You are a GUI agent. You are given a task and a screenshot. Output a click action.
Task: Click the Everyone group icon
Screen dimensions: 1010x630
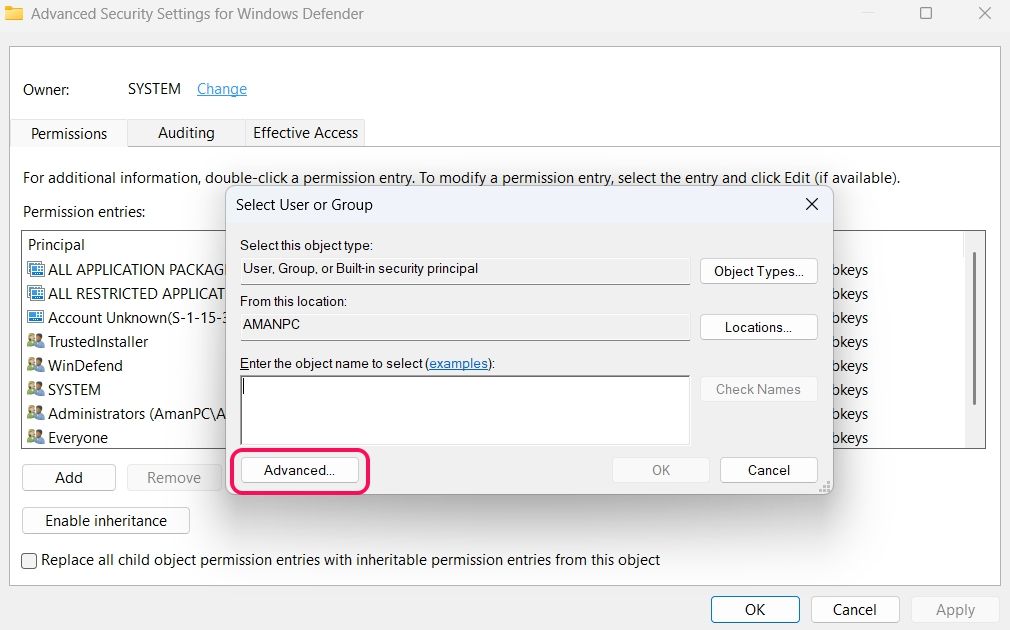pos(36,436)
